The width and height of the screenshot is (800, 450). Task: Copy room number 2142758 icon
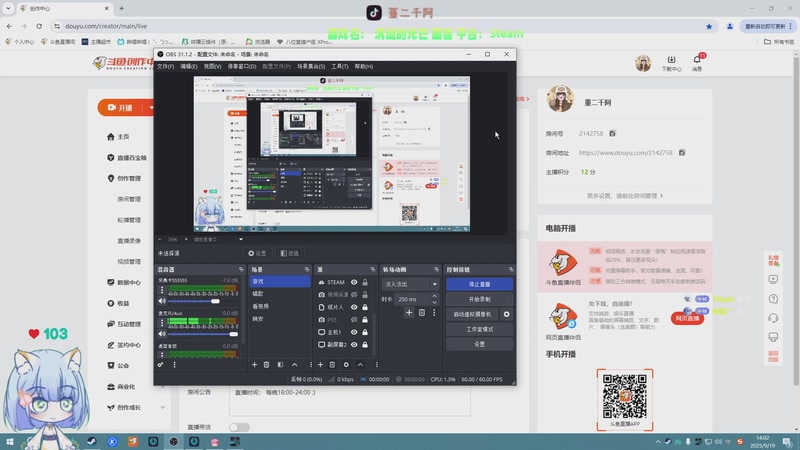click(x=612, y=134)
